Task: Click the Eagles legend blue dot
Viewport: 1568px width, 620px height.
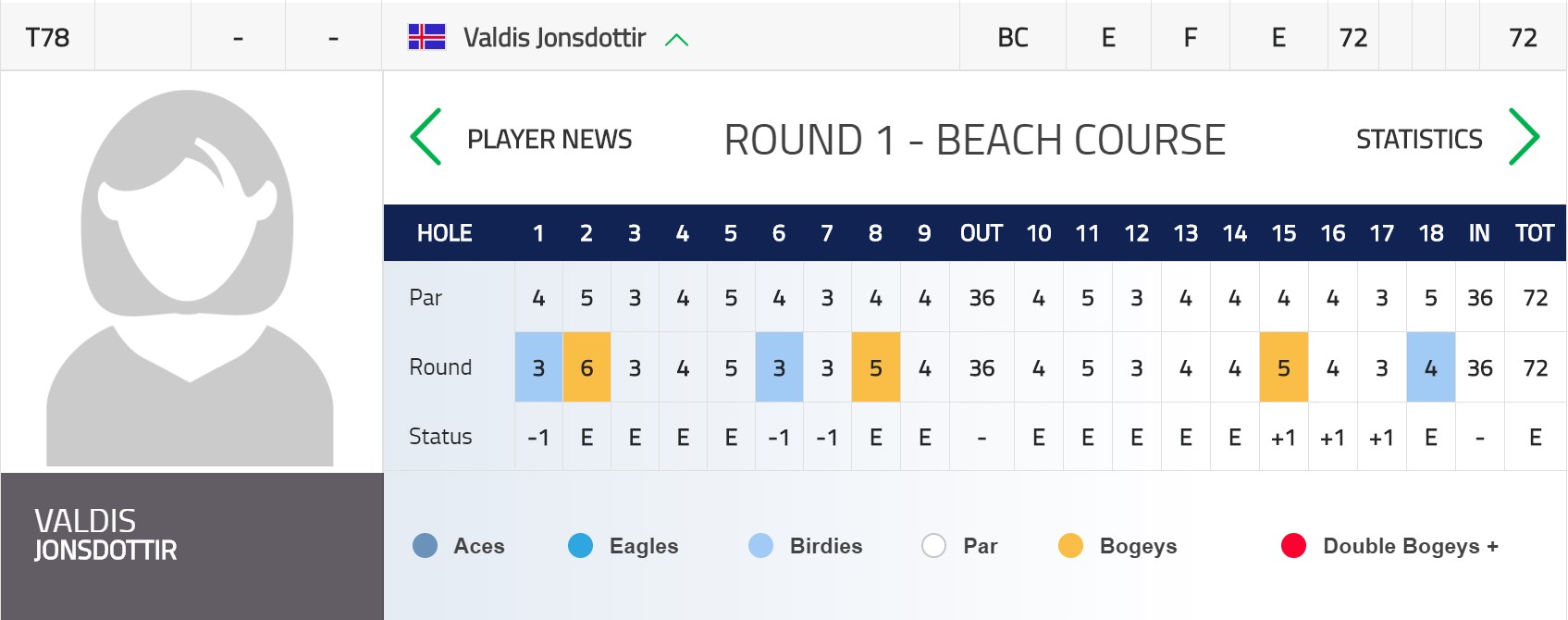Action: [x=581, y=546]
